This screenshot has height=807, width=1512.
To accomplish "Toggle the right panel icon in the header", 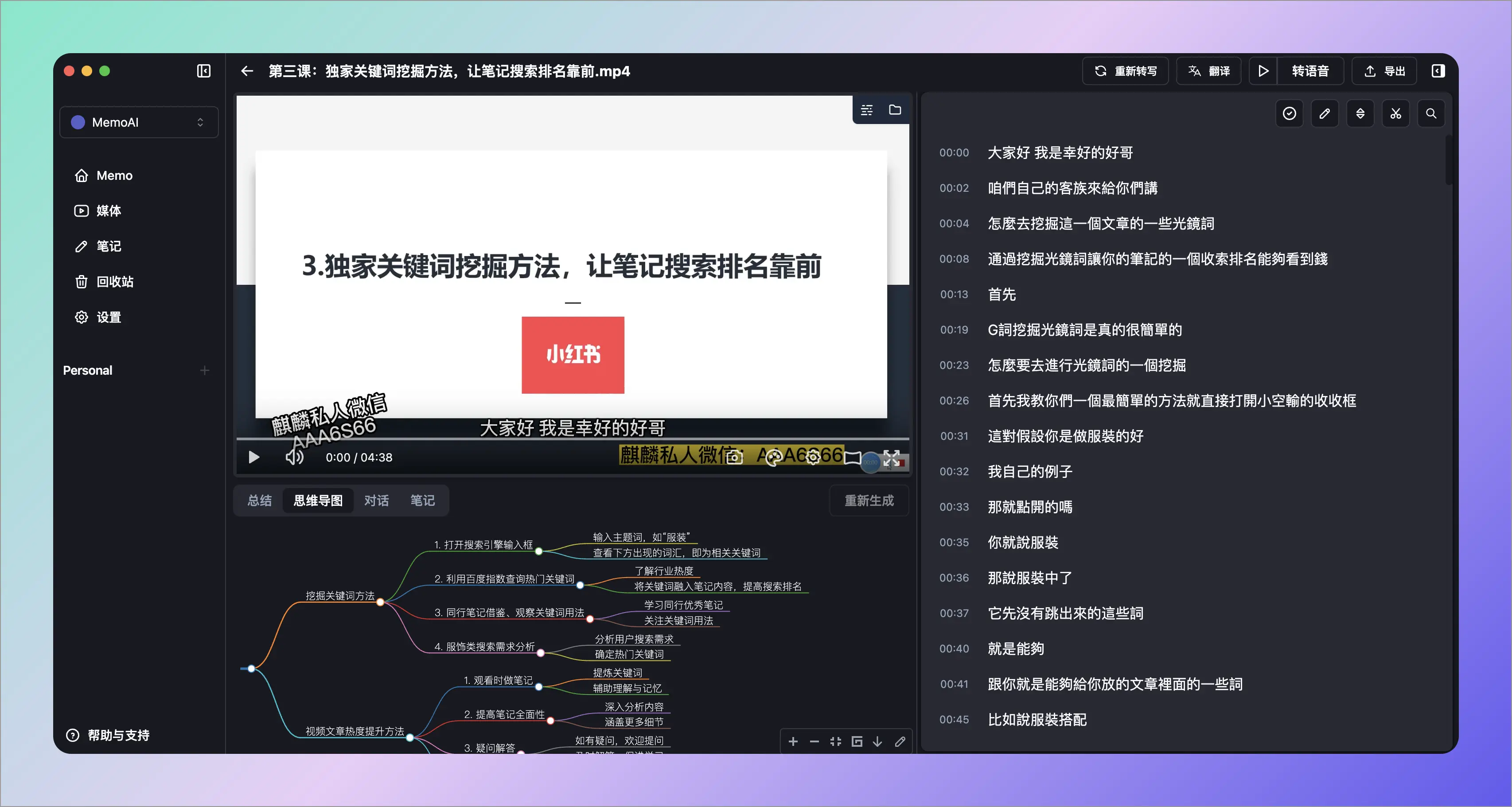I will [1438, 71].
